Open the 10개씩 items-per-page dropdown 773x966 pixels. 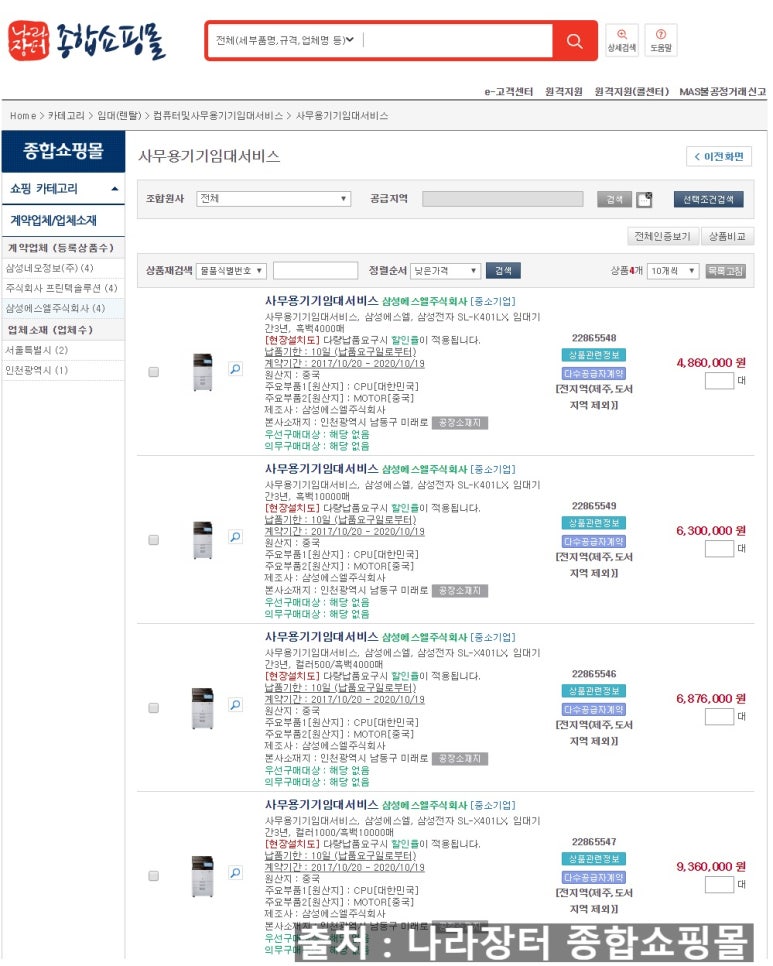click(673, 270)
